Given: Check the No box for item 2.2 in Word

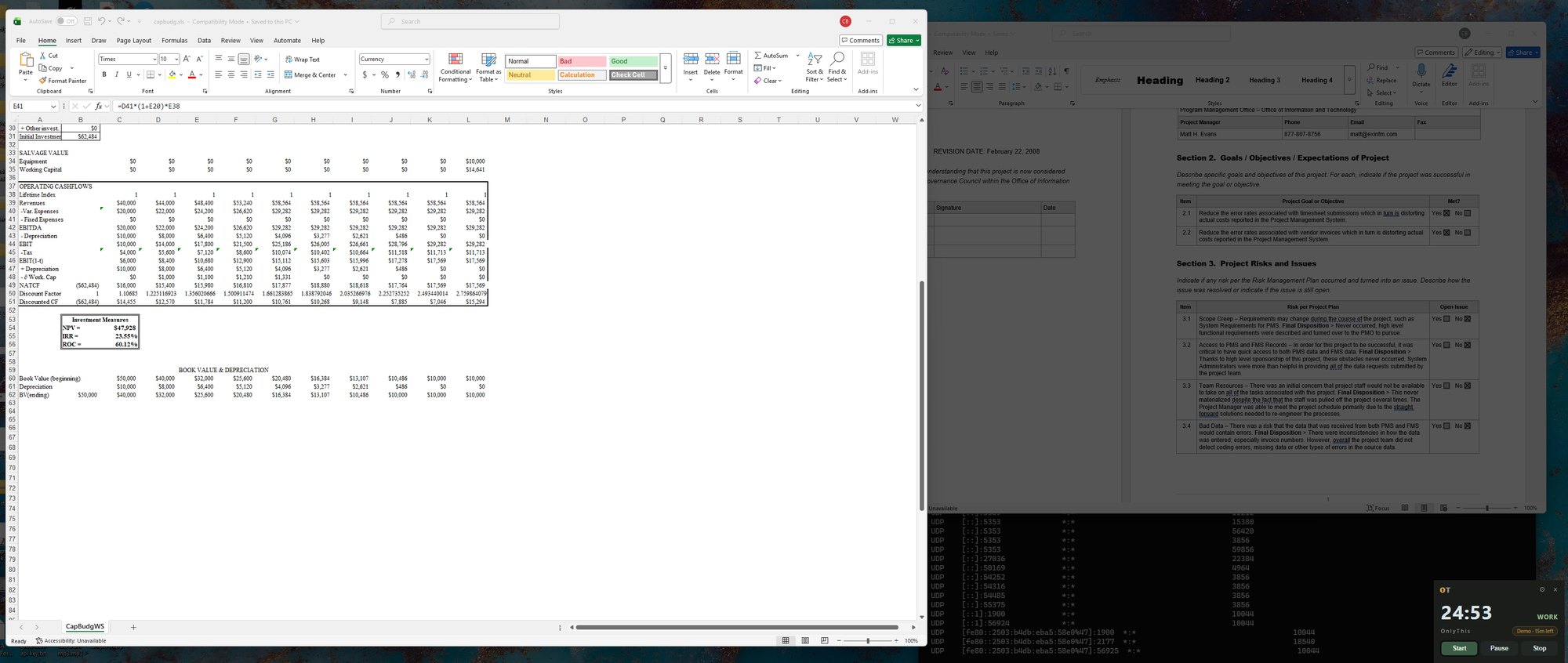Looking at the screenshot, I should tap(1468, 233).
